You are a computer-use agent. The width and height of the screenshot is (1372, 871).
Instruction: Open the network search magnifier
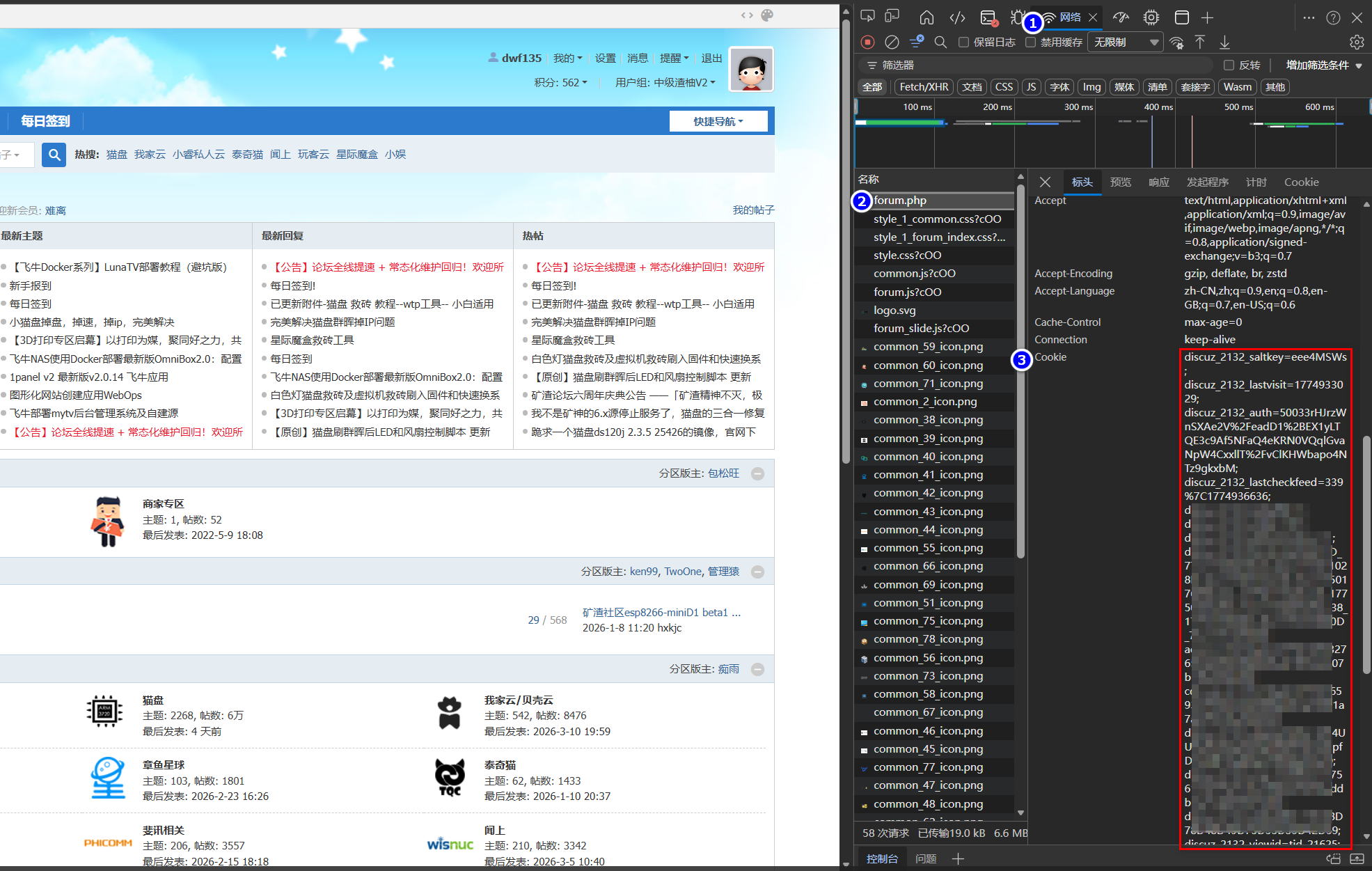point(940,42)
